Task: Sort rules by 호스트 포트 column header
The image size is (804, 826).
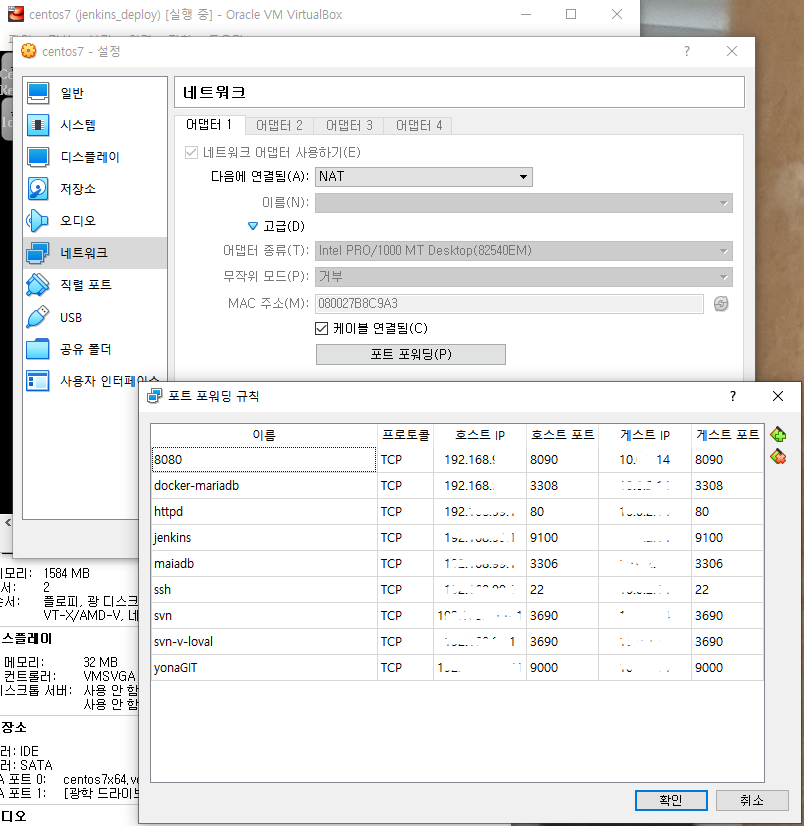Action: point(562,435)
